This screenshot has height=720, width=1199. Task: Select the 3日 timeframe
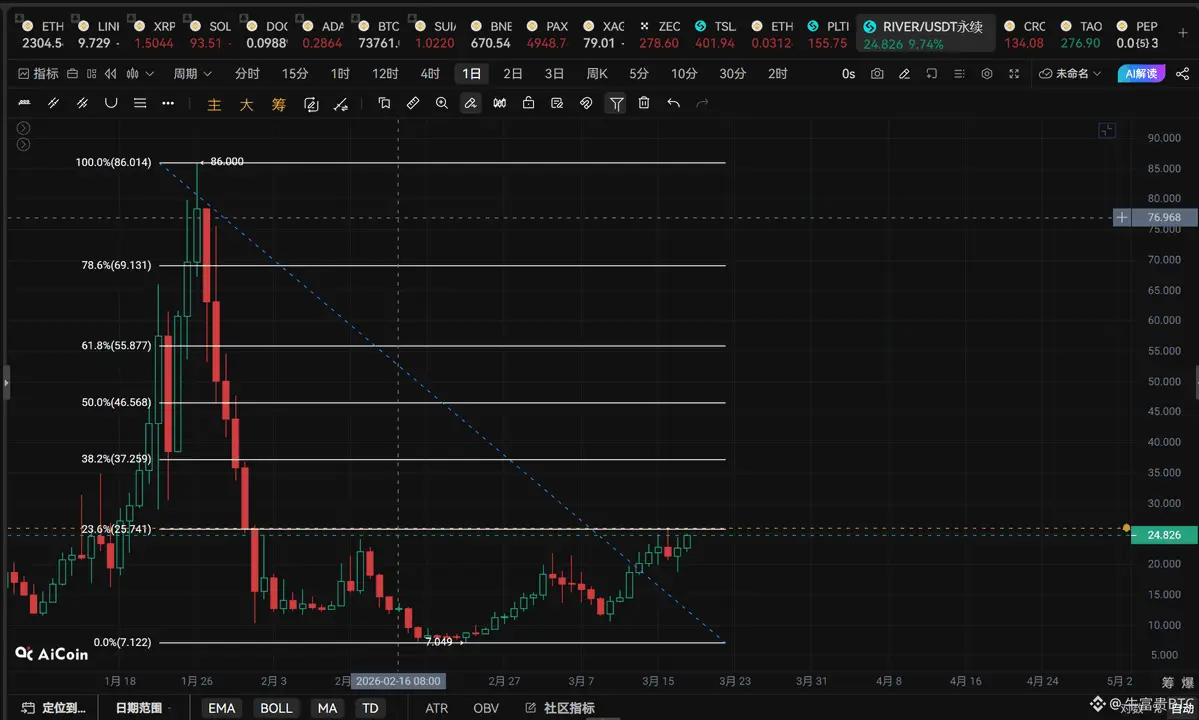(x=554, y=73)
